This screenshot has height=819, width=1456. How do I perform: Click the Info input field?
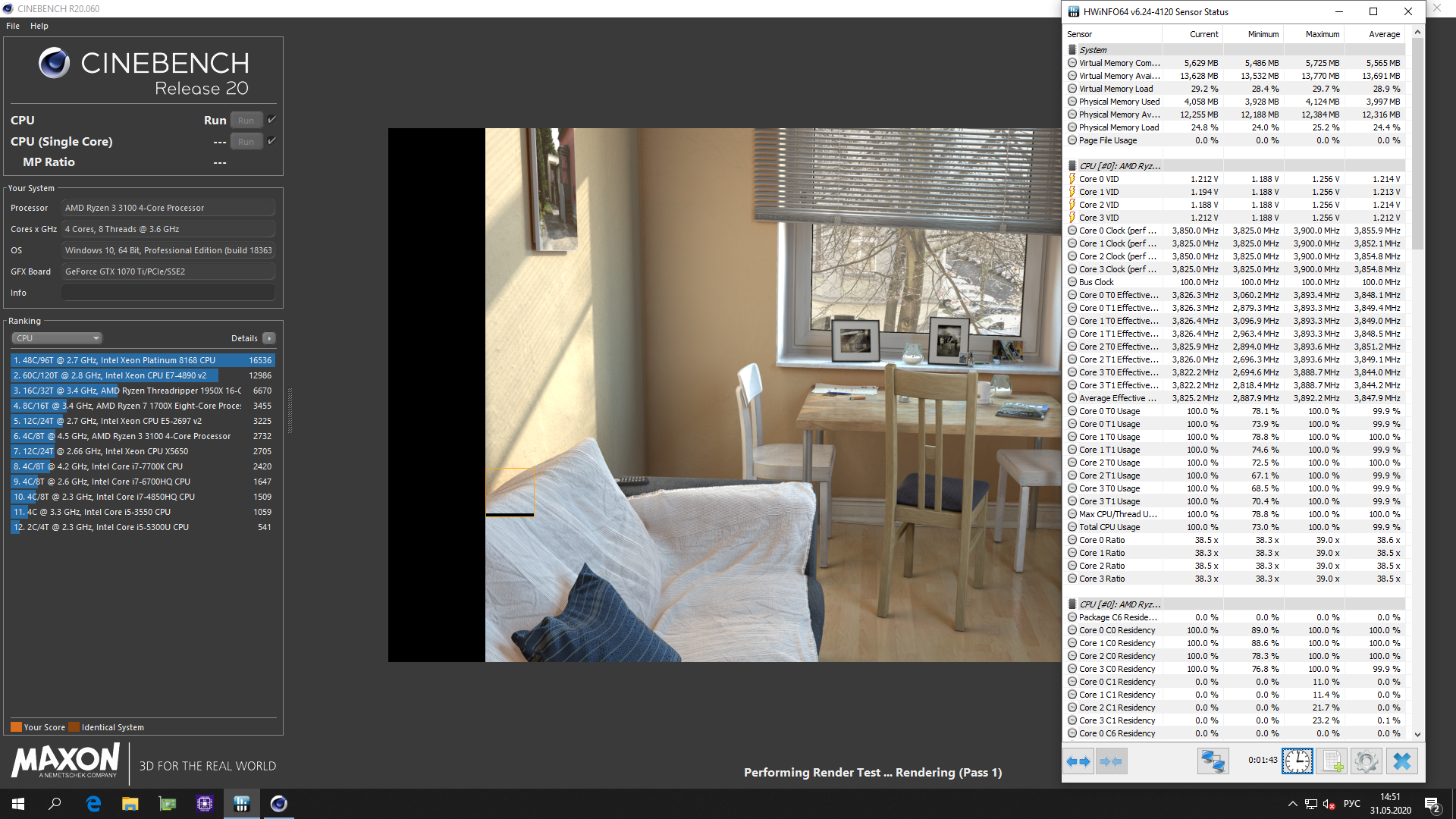[x=168, y=293]
